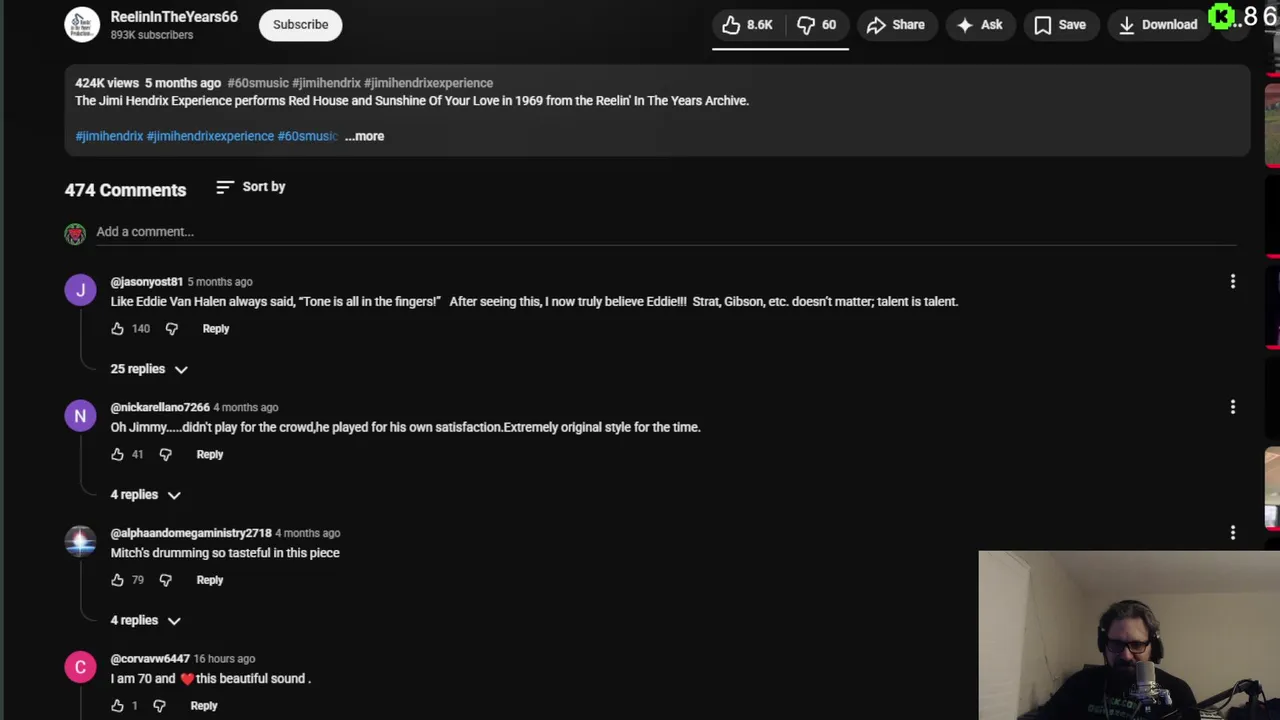Download the video
This screenshot has width=1280, height=720.
click(1157, 25)
